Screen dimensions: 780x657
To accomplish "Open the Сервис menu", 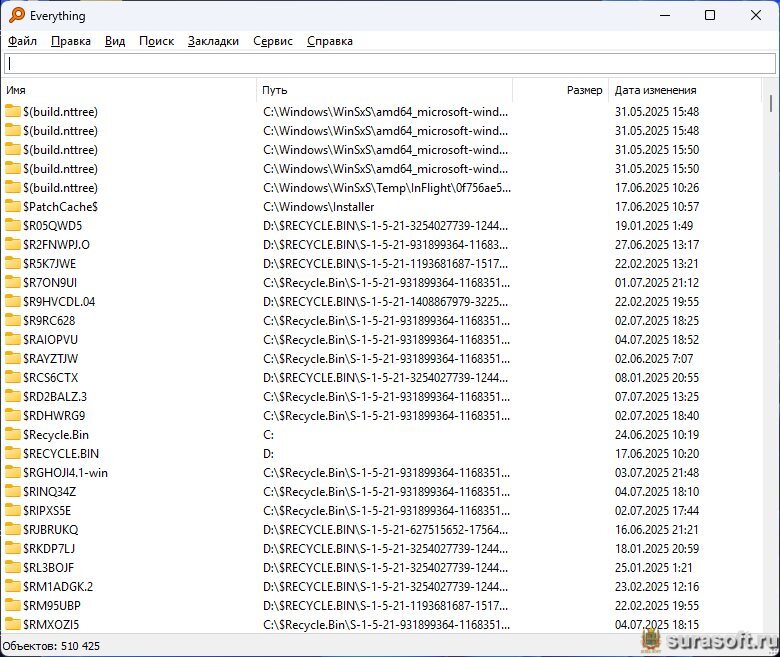I will pyautogui.click(x=273, y=41).
